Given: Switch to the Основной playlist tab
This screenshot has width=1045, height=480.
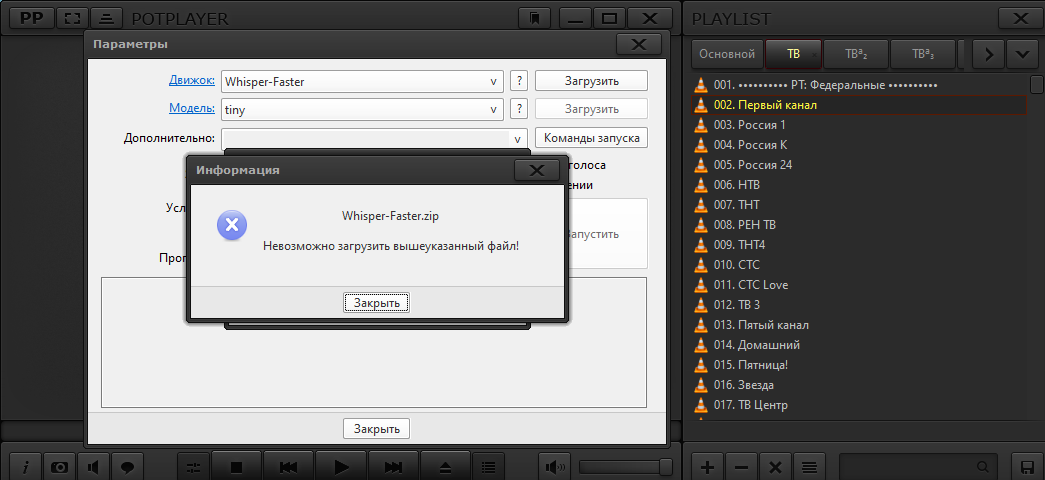Looking at the screenshot, I should click(x=726, y=54).
